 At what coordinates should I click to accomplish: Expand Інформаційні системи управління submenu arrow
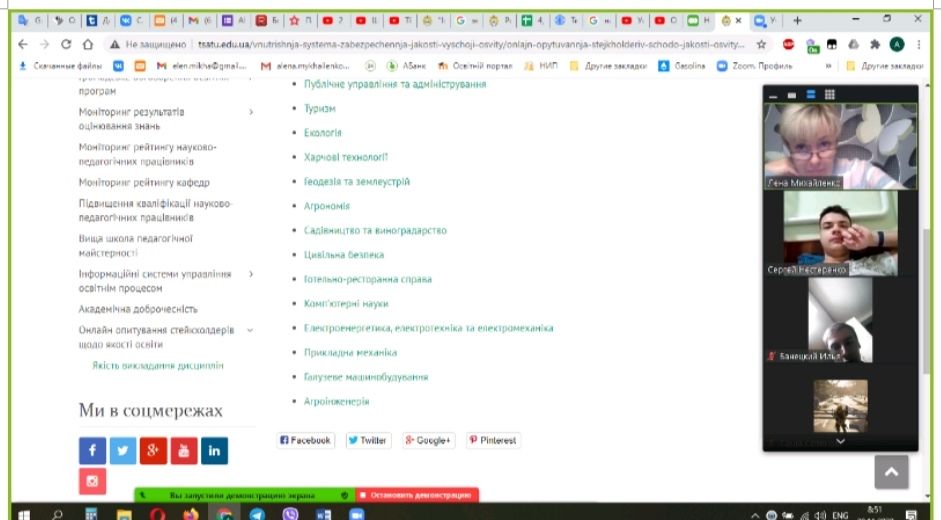[251, 274]
